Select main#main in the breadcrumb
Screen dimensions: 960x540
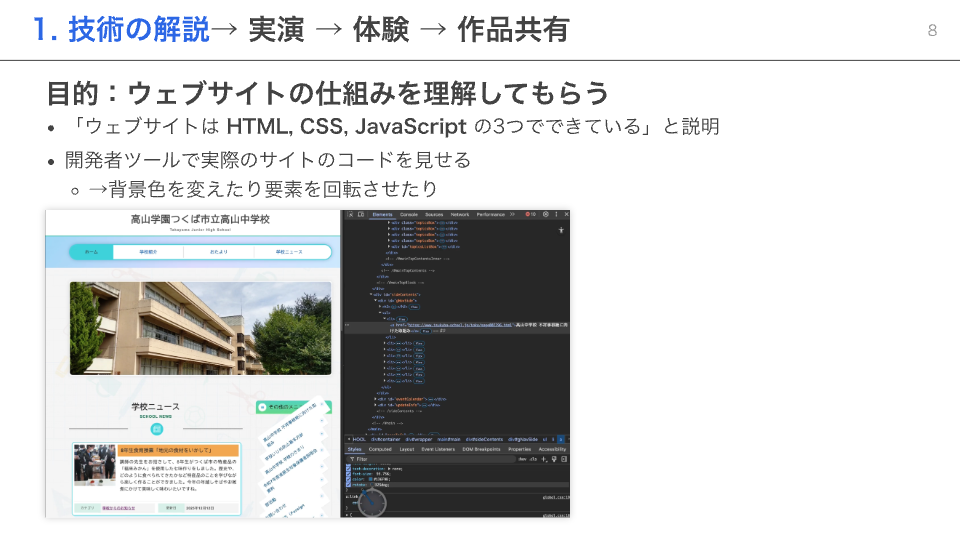[449, 439]
